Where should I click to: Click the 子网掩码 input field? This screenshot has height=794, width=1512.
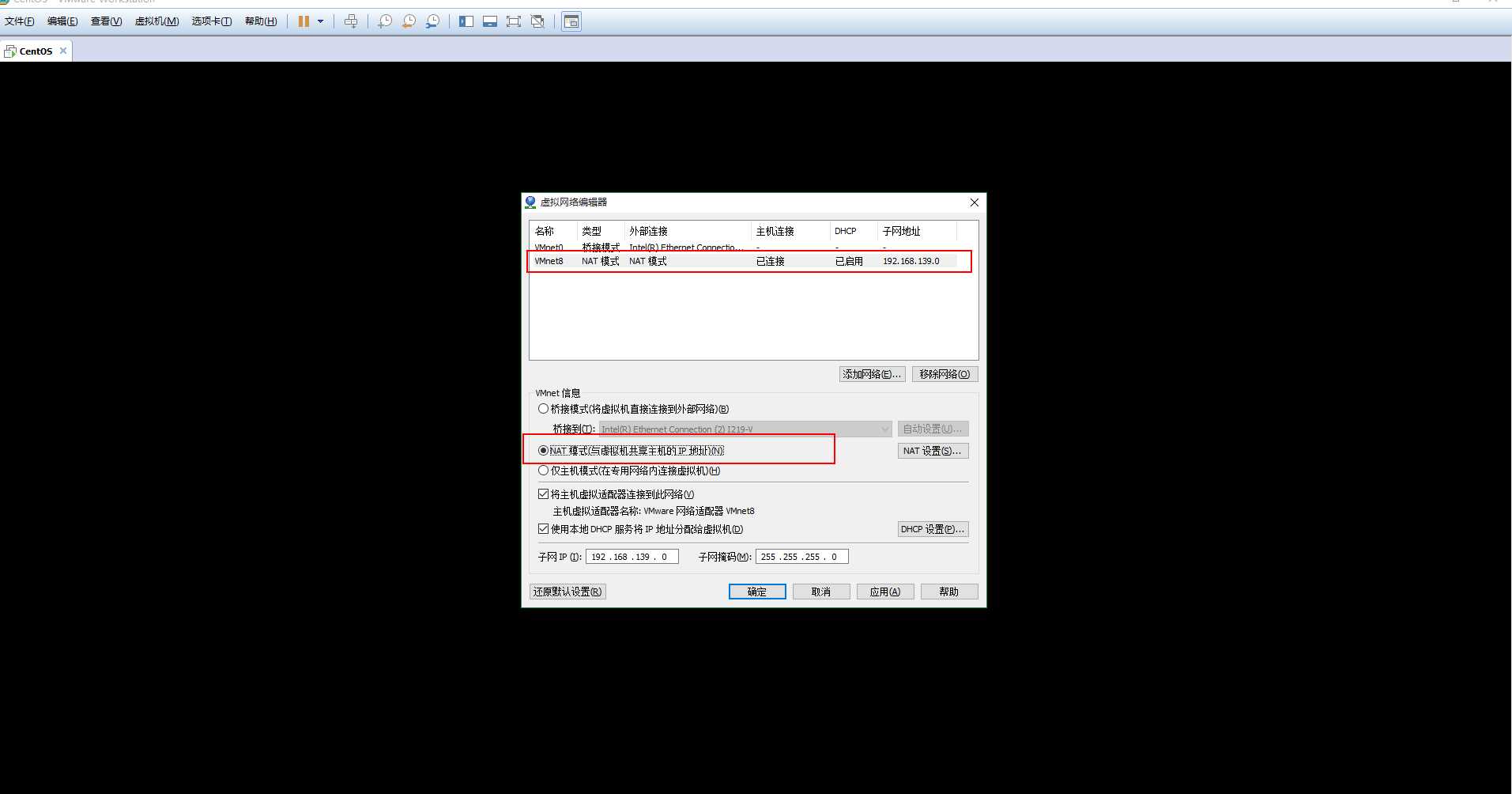coord(802,557)
